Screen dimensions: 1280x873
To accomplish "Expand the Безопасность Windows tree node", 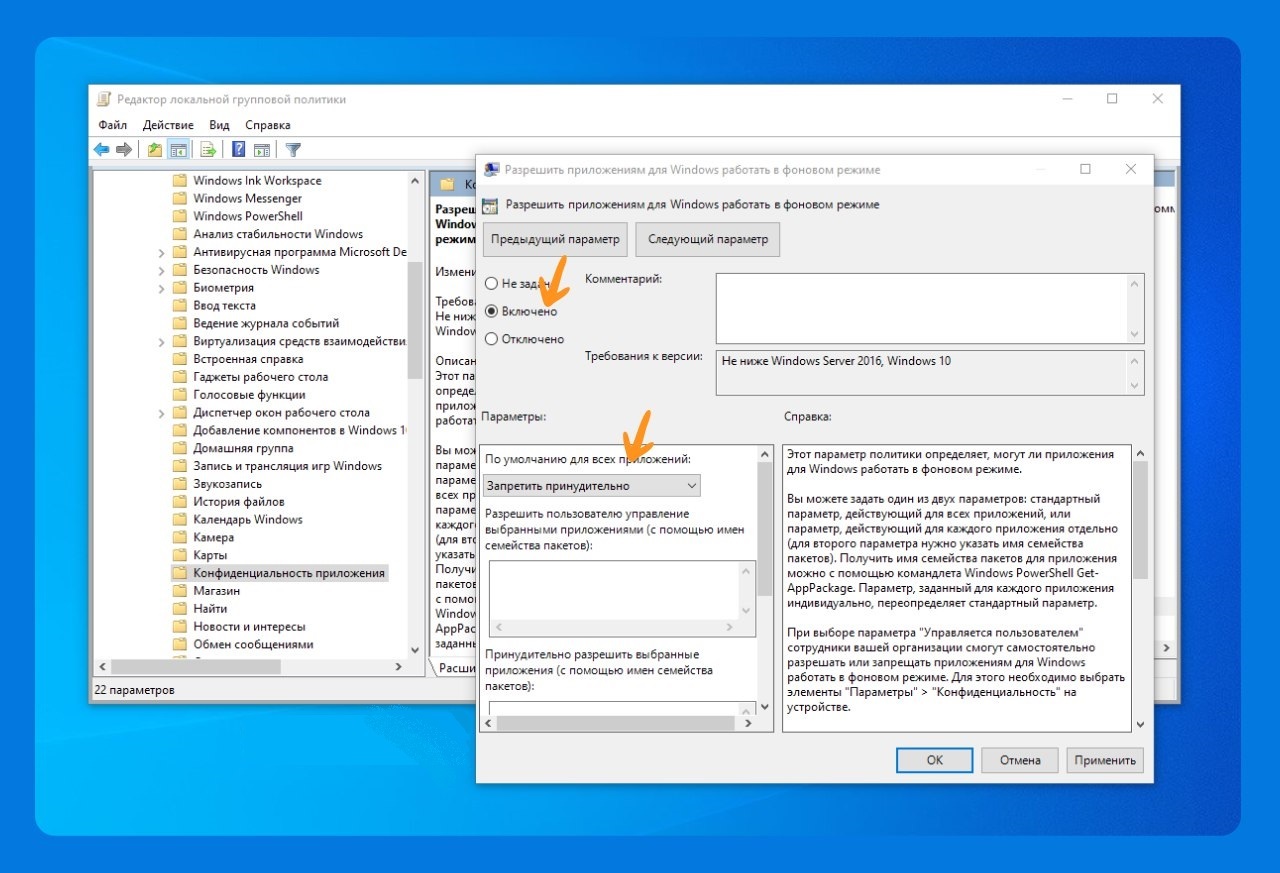I will coord(161,270).
